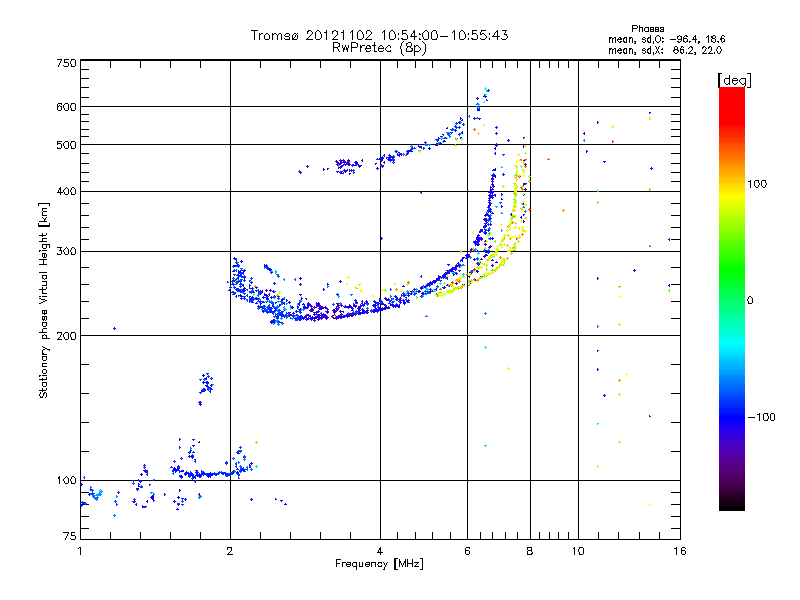The height and width of the screenshot is (600, 800).
Task: Click the x-axis tick label '16'
Action: (680, 551)
